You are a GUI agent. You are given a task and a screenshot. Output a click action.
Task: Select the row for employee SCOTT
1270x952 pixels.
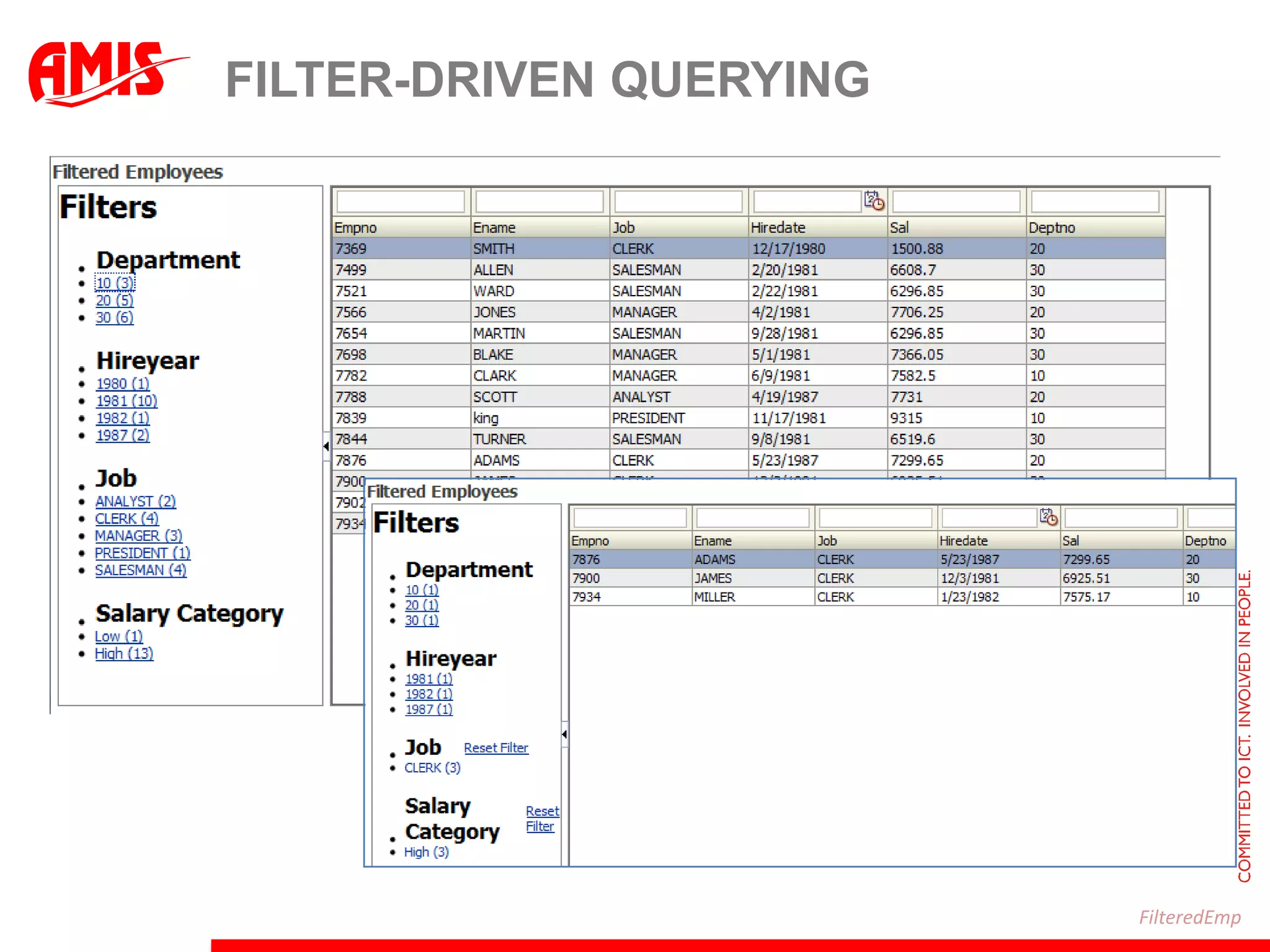point(495,397)
